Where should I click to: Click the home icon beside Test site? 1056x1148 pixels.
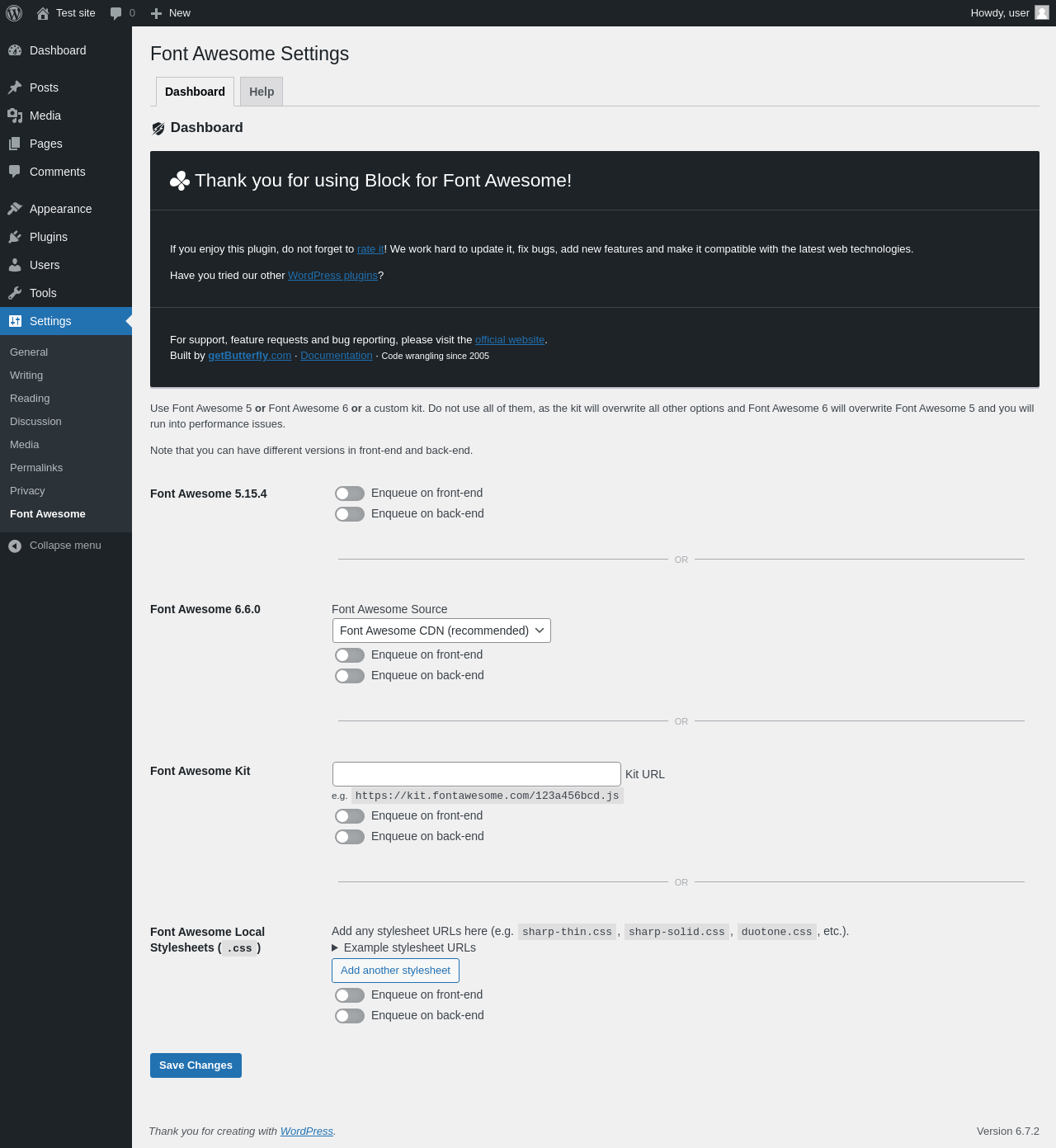tap(43, 13)
